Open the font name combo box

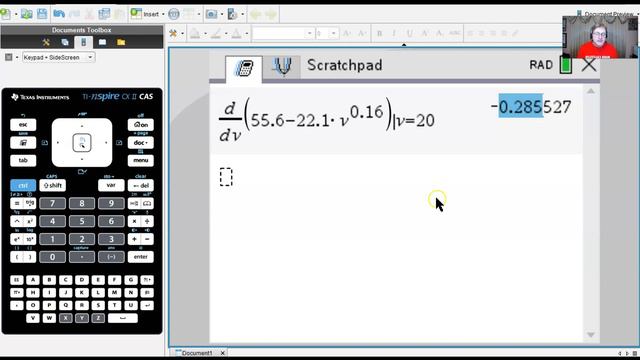click(283, 33)
